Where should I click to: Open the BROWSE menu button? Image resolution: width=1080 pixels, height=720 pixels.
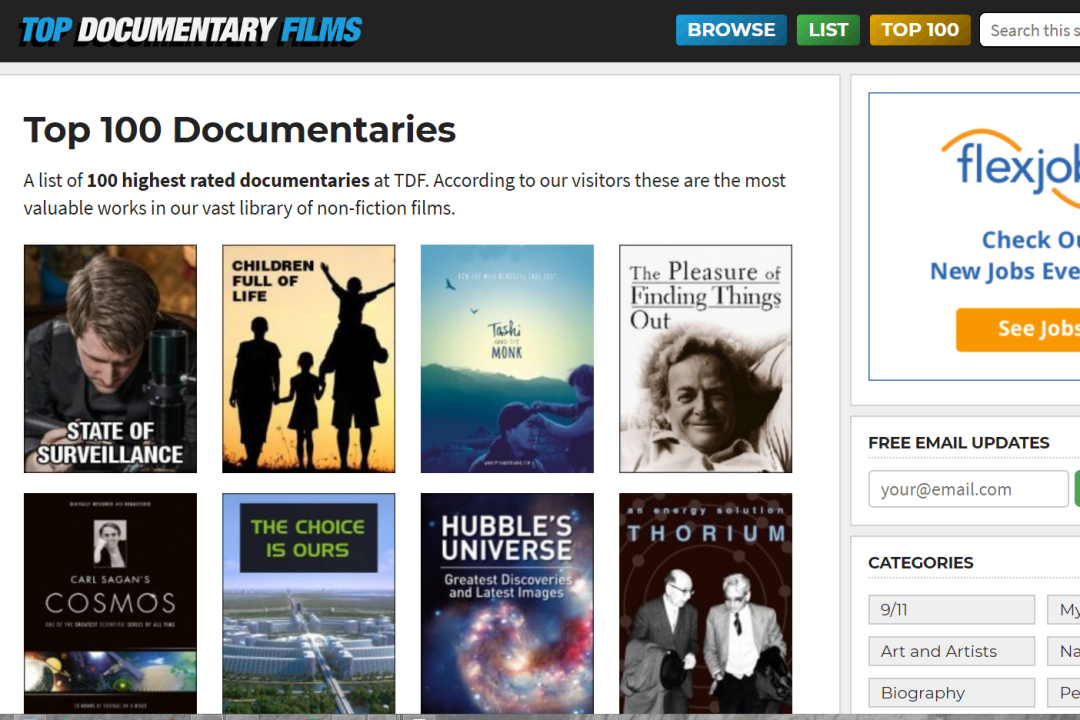pyautogui.click(x=731, y=30)
